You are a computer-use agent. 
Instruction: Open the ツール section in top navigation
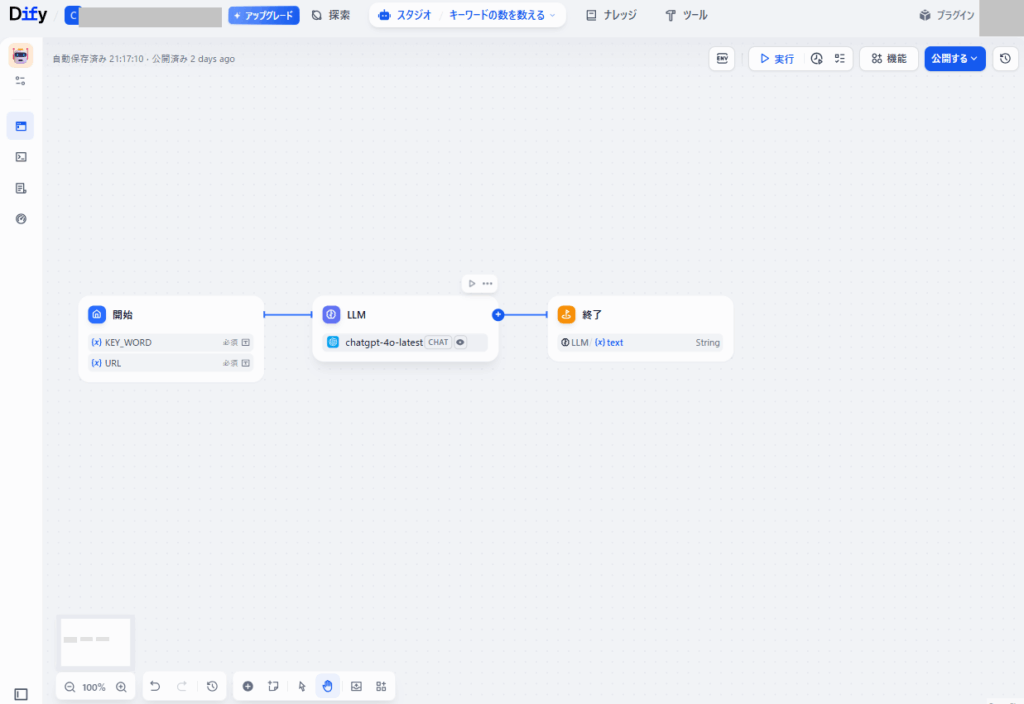(686, 15)
